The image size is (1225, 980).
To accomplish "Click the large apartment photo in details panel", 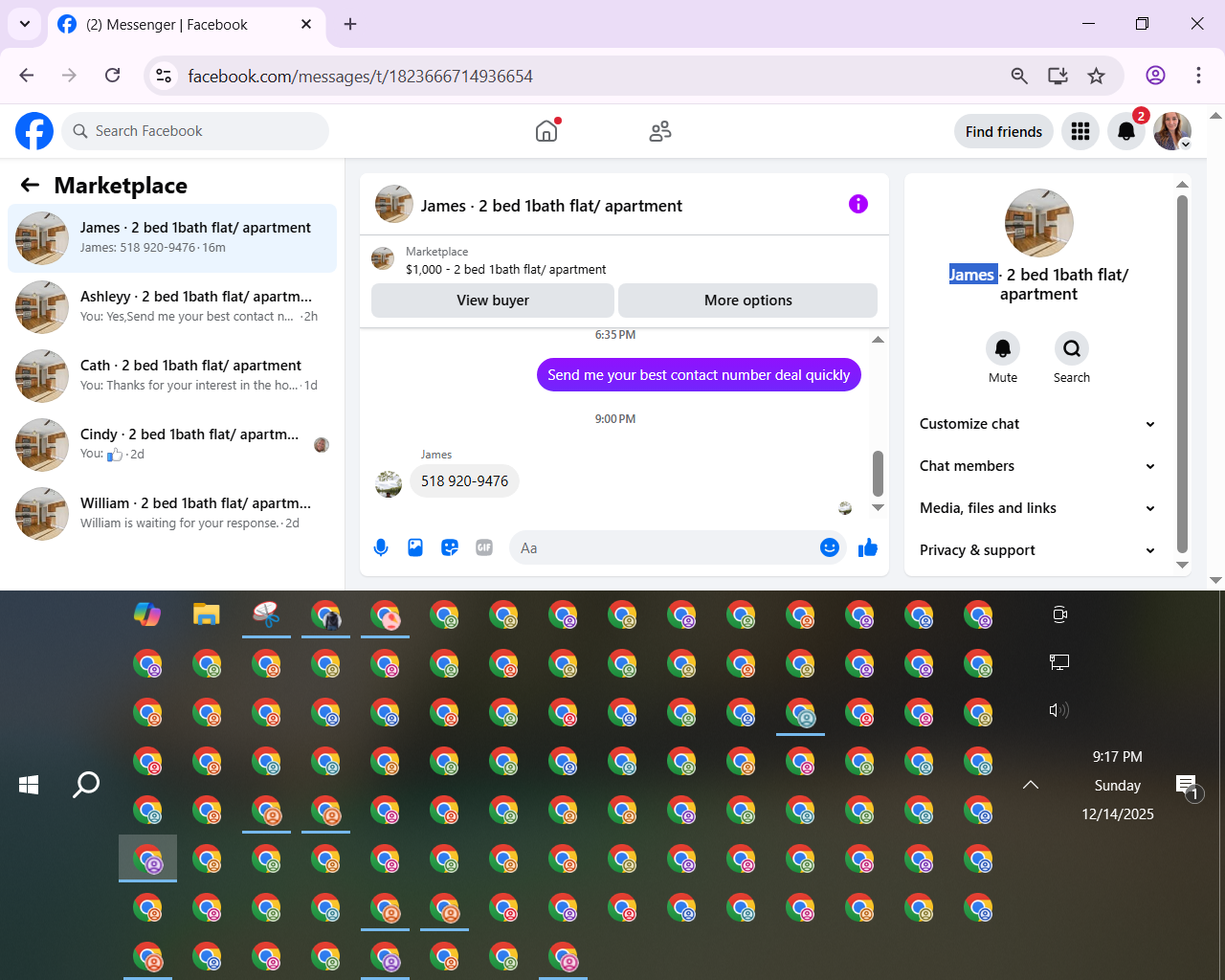I will (x=1038, y=223).
